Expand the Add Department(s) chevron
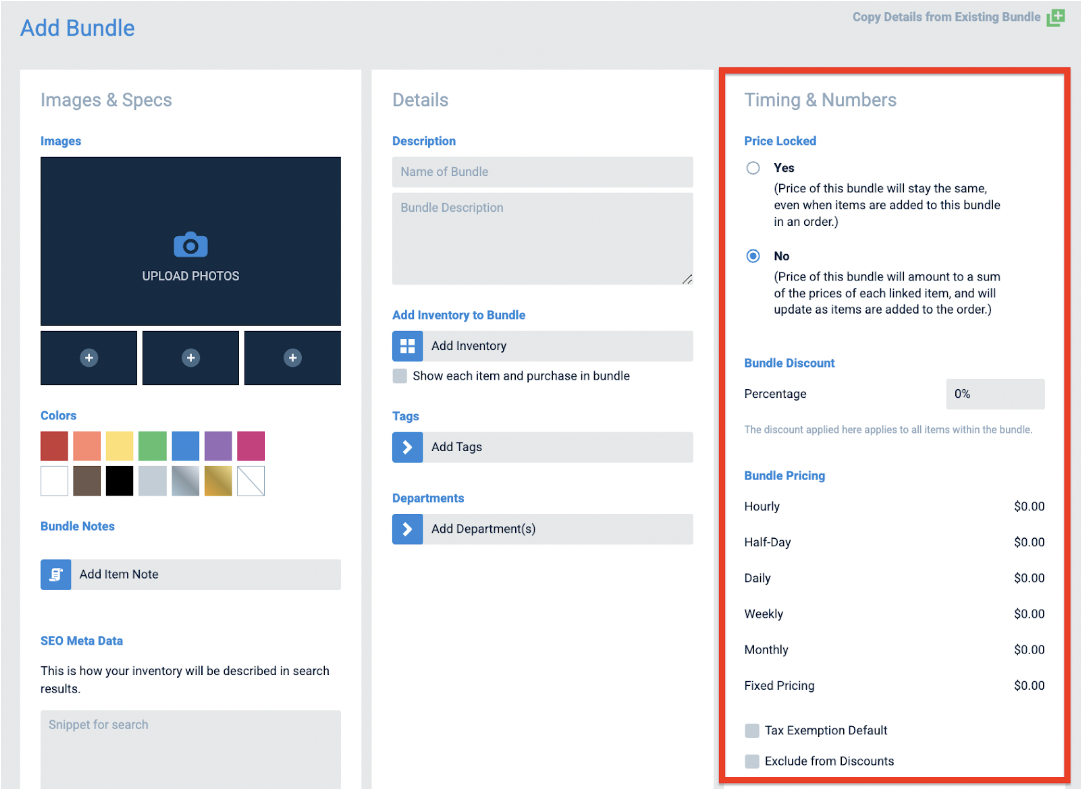 coord(407,529)
